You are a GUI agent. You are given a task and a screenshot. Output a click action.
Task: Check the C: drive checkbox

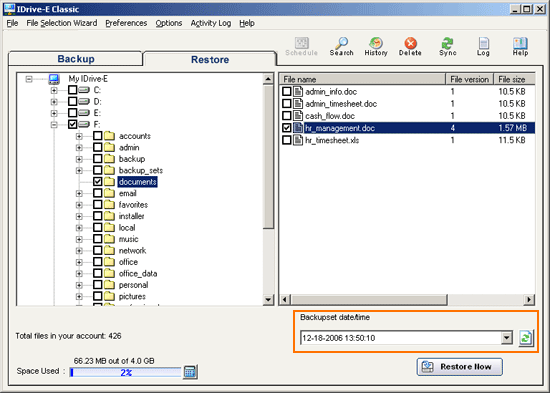(72, 90)
